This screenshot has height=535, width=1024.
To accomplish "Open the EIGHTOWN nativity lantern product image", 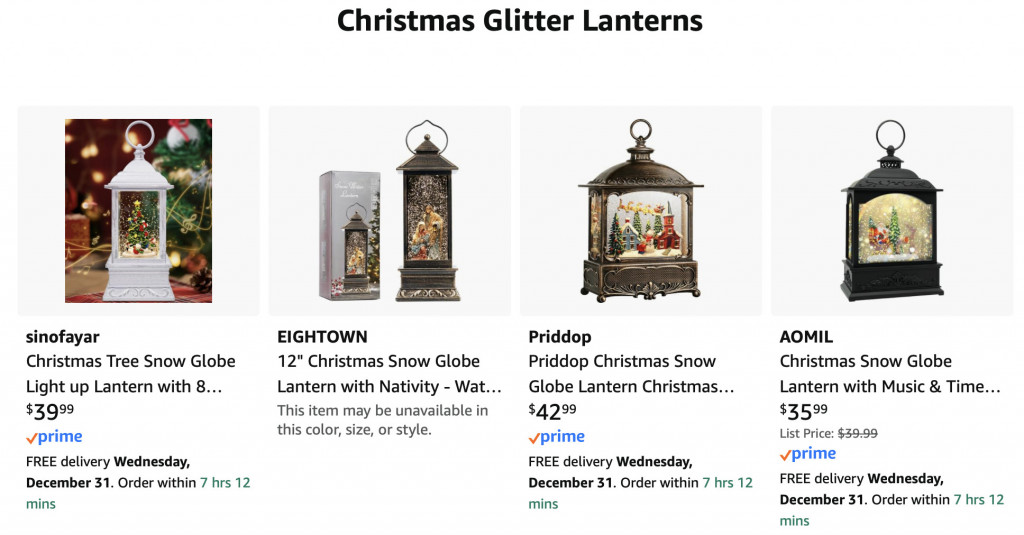I will pos(390,211).
